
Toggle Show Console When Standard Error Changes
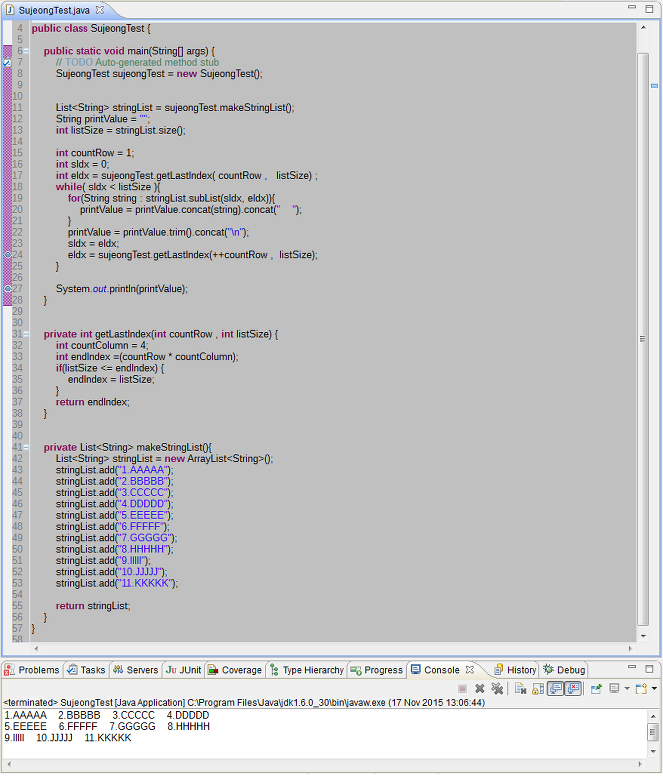coord(573,688)
